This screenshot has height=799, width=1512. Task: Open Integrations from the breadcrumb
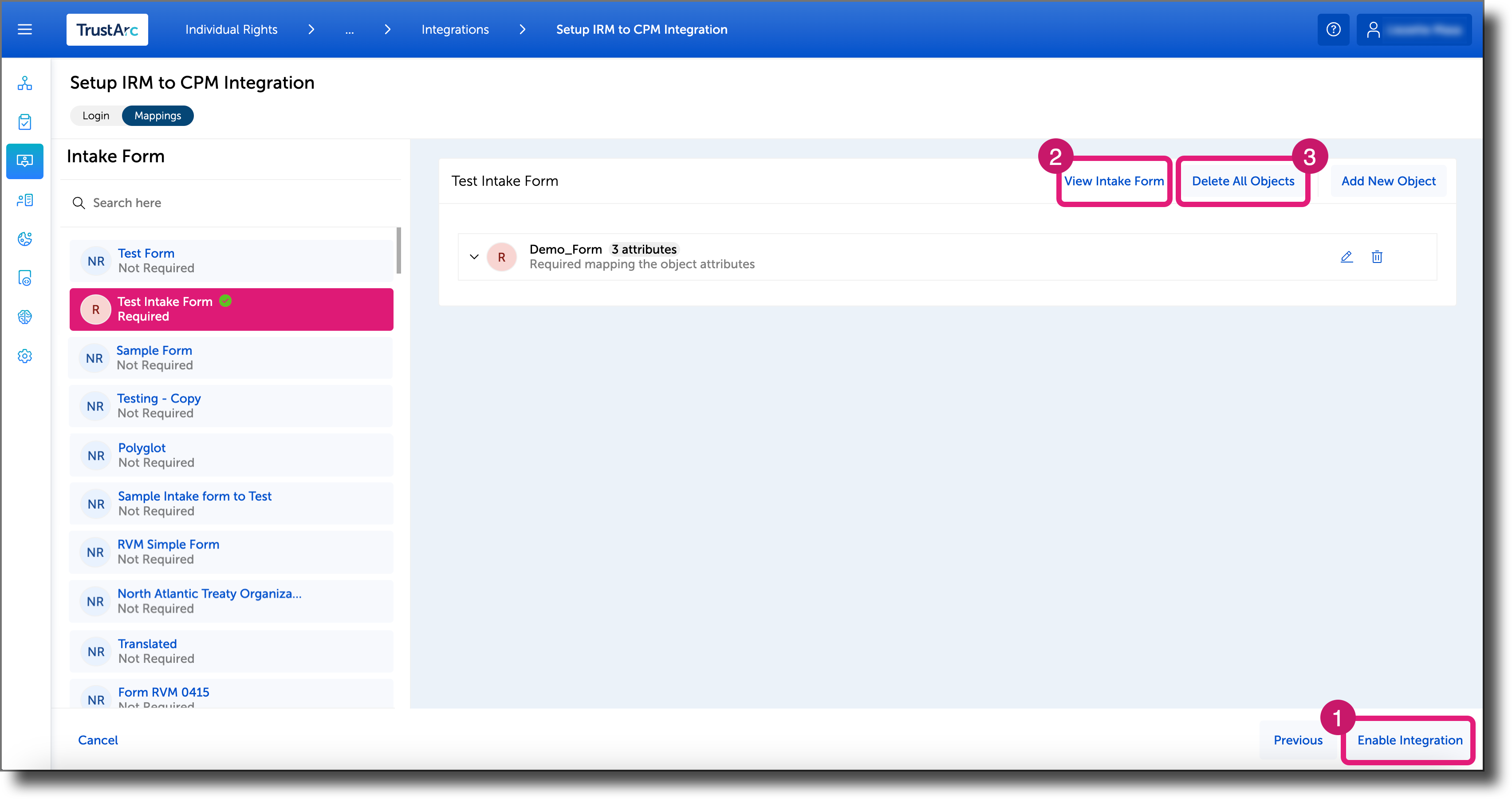click(x=455, y=29)
